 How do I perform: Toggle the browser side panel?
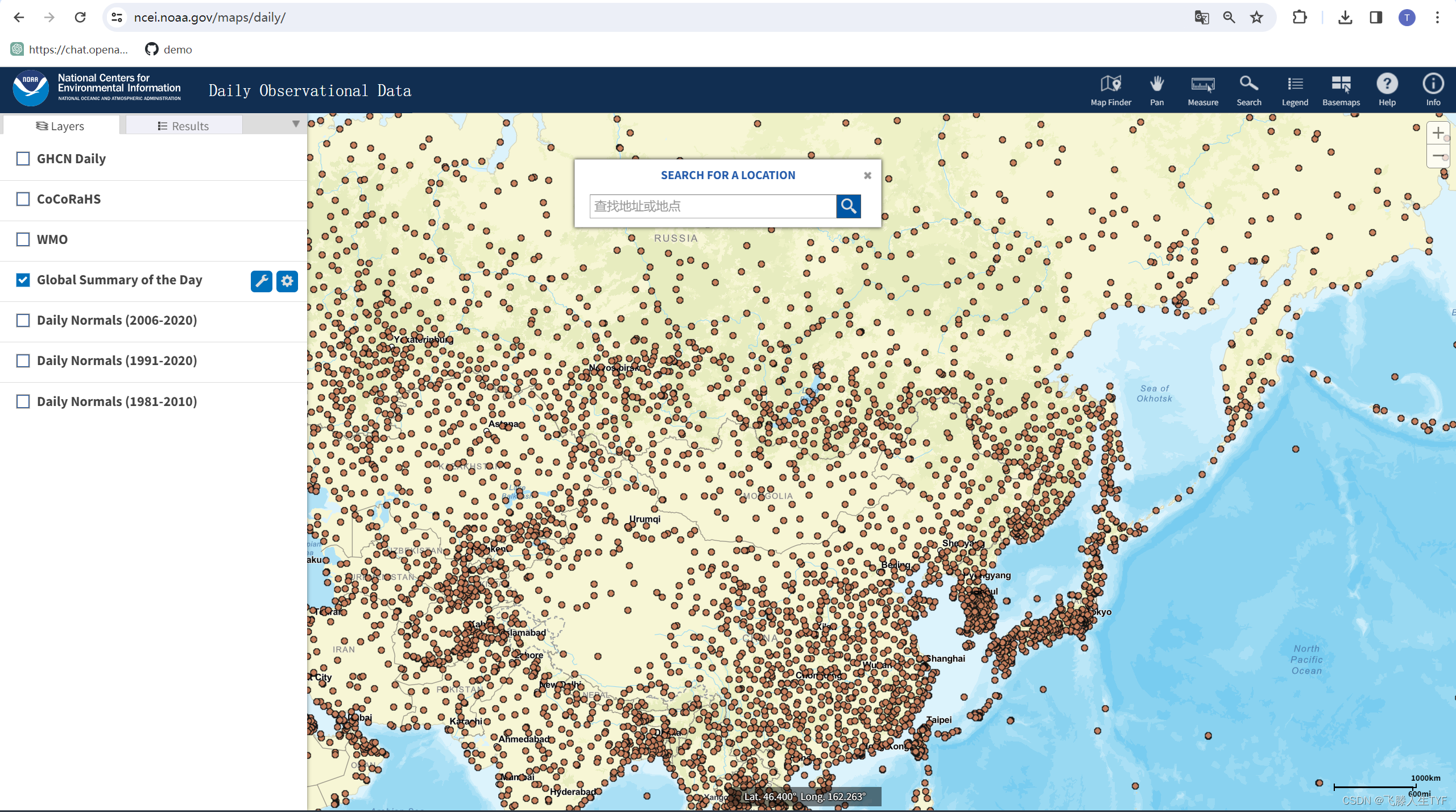point(1376,18)
